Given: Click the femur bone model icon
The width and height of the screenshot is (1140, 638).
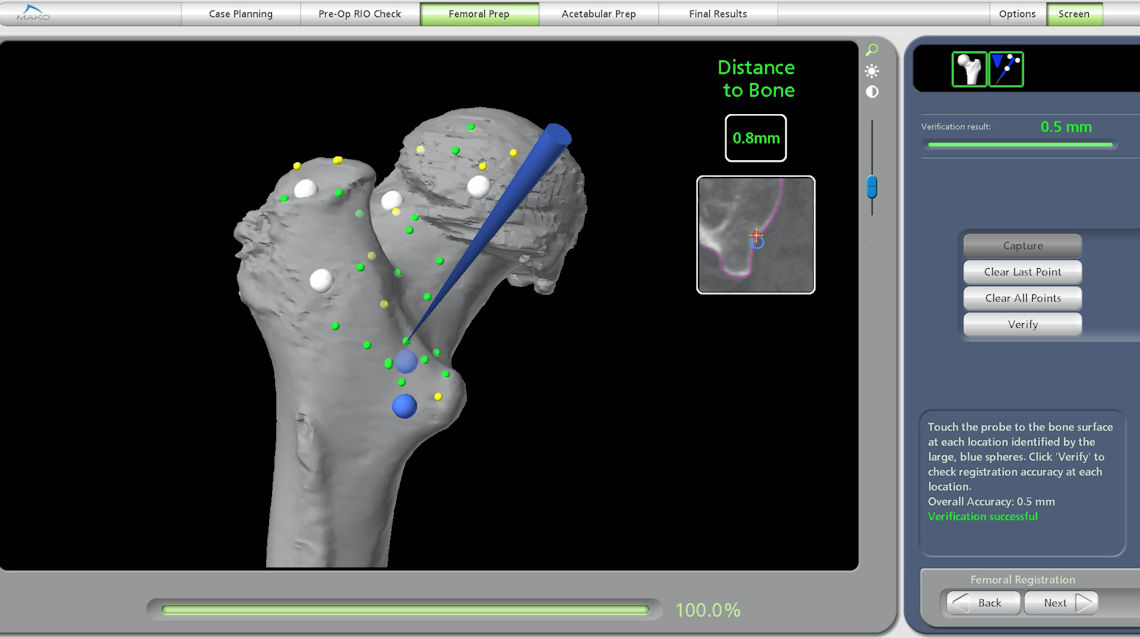Looking at the screenshot, I should coord(969,69).
